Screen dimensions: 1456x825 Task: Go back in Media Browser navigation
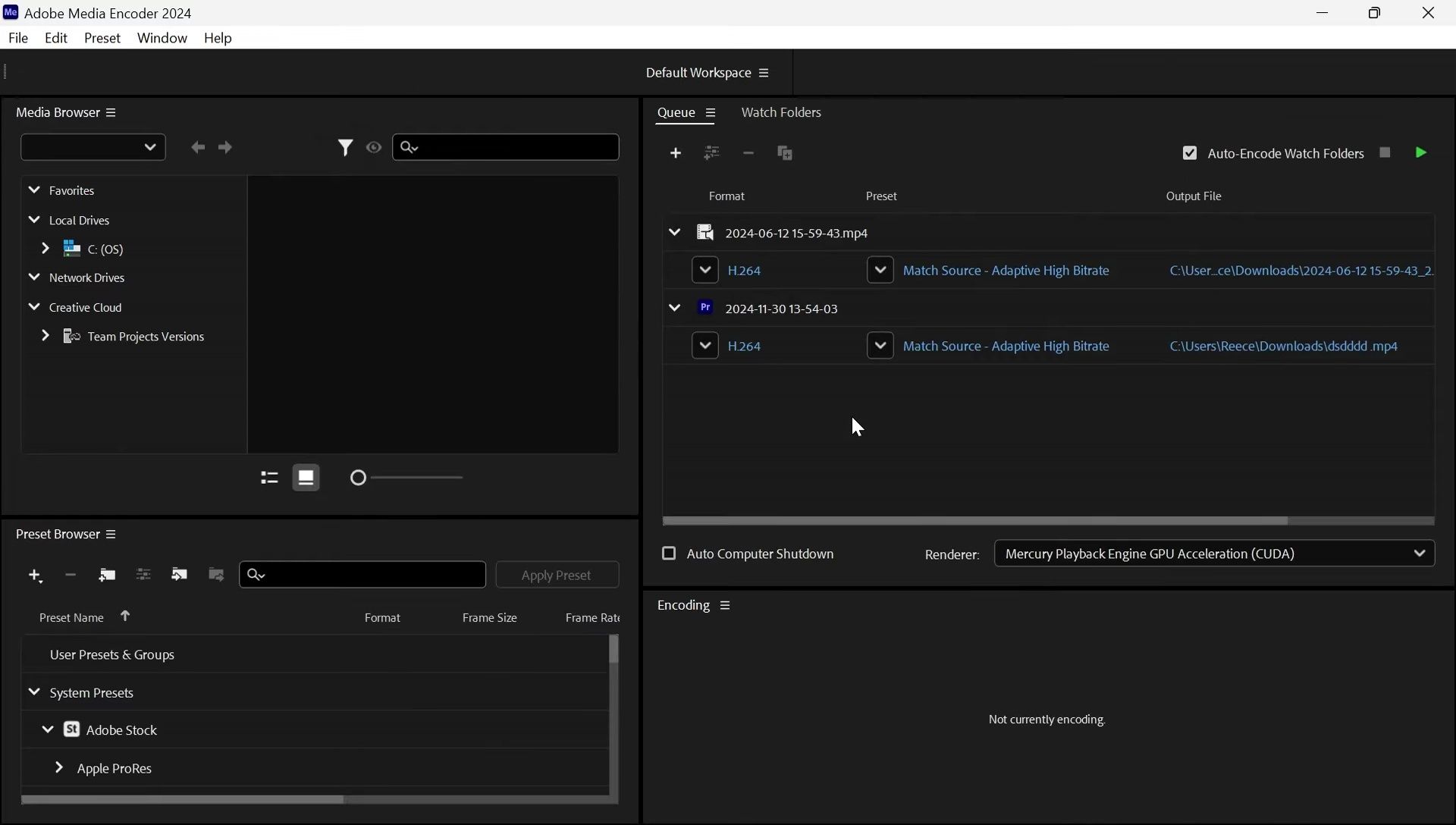[x=198, y=147]
